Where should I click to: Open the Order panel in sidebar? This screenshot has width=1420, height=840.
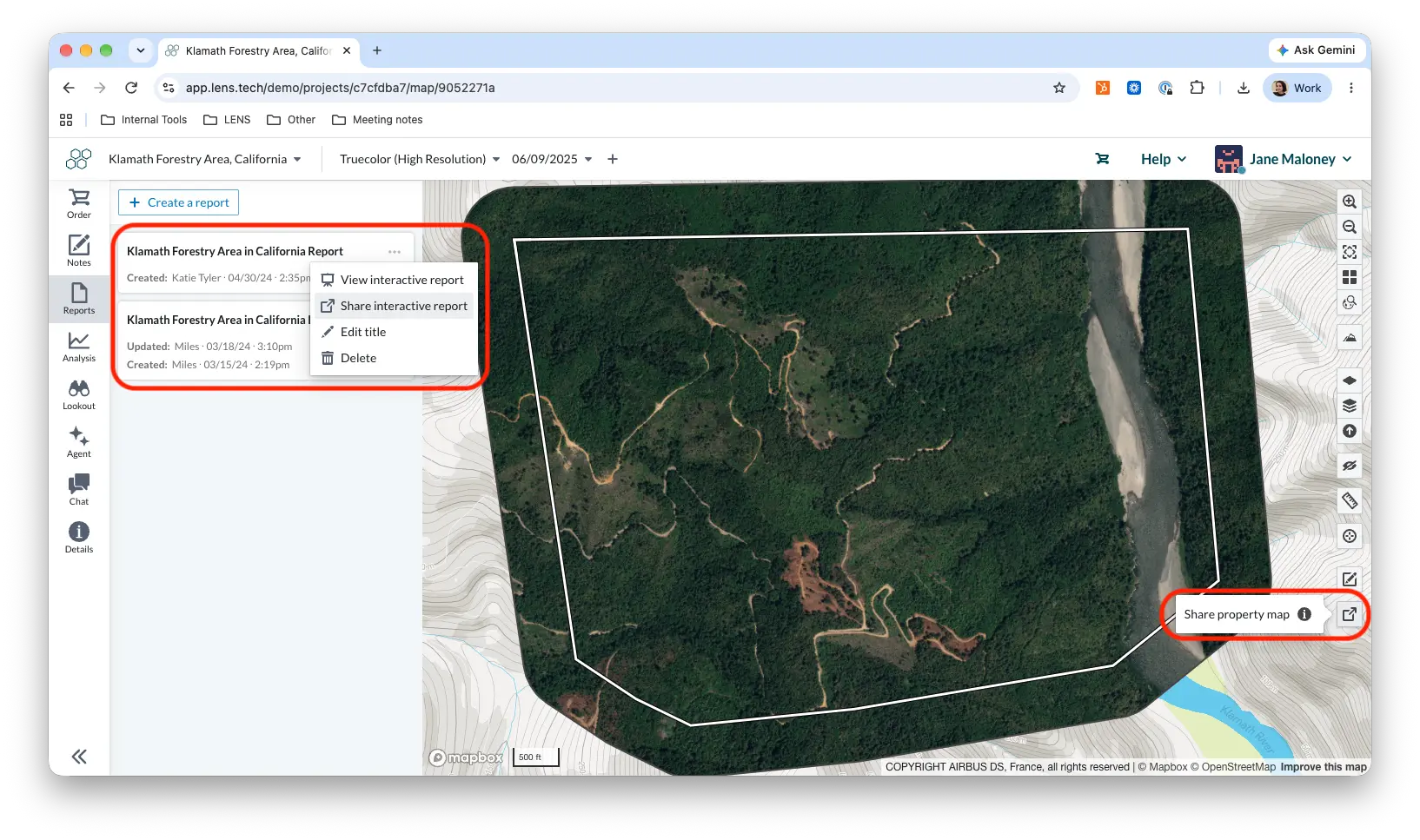(79, 204)
